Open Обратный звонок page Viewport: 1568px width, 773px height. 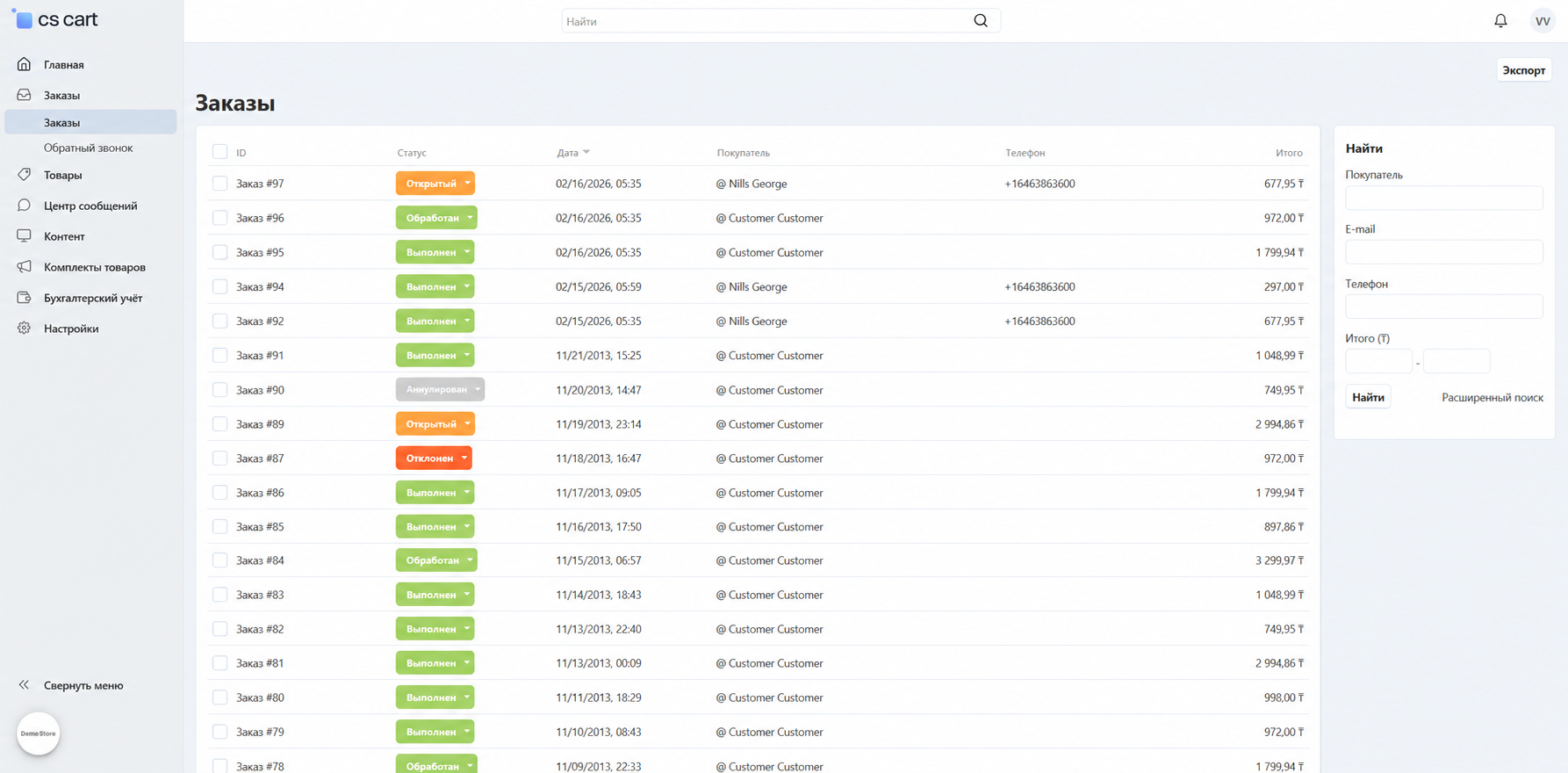pyautogui.click(x=88, y=148)
